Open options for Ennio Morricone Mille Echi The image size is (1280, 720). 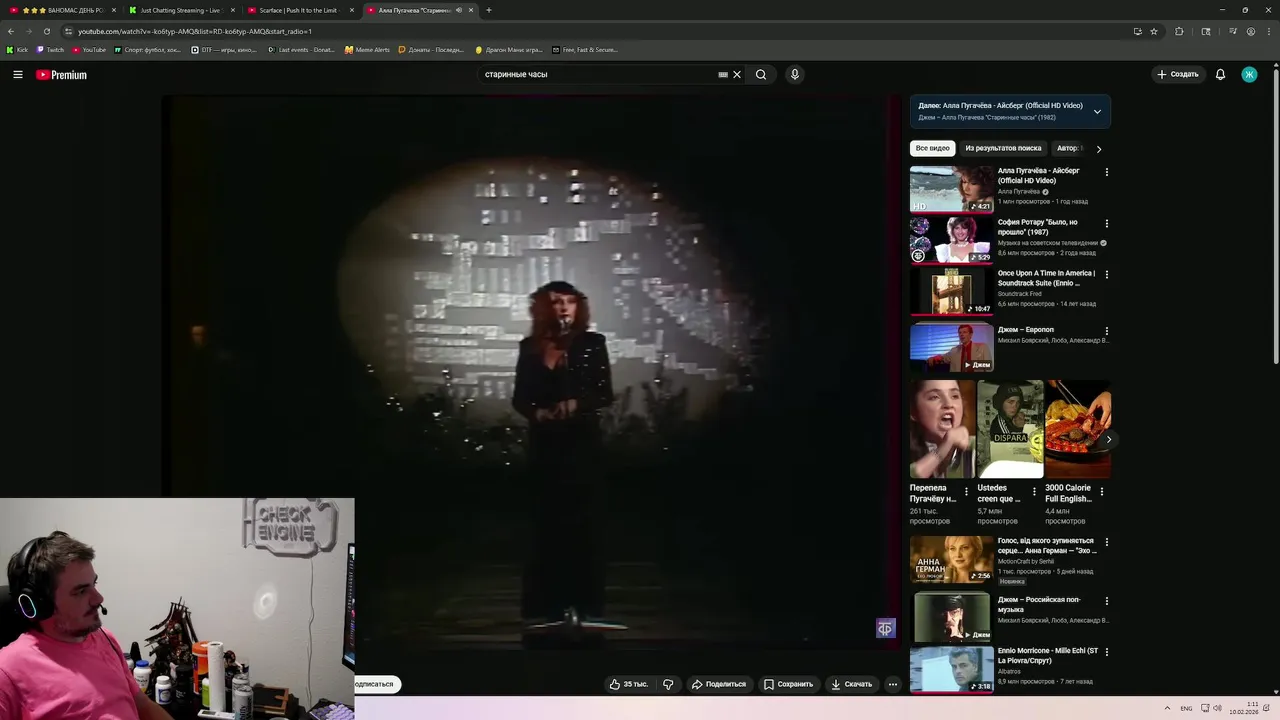click(1106, 651)
